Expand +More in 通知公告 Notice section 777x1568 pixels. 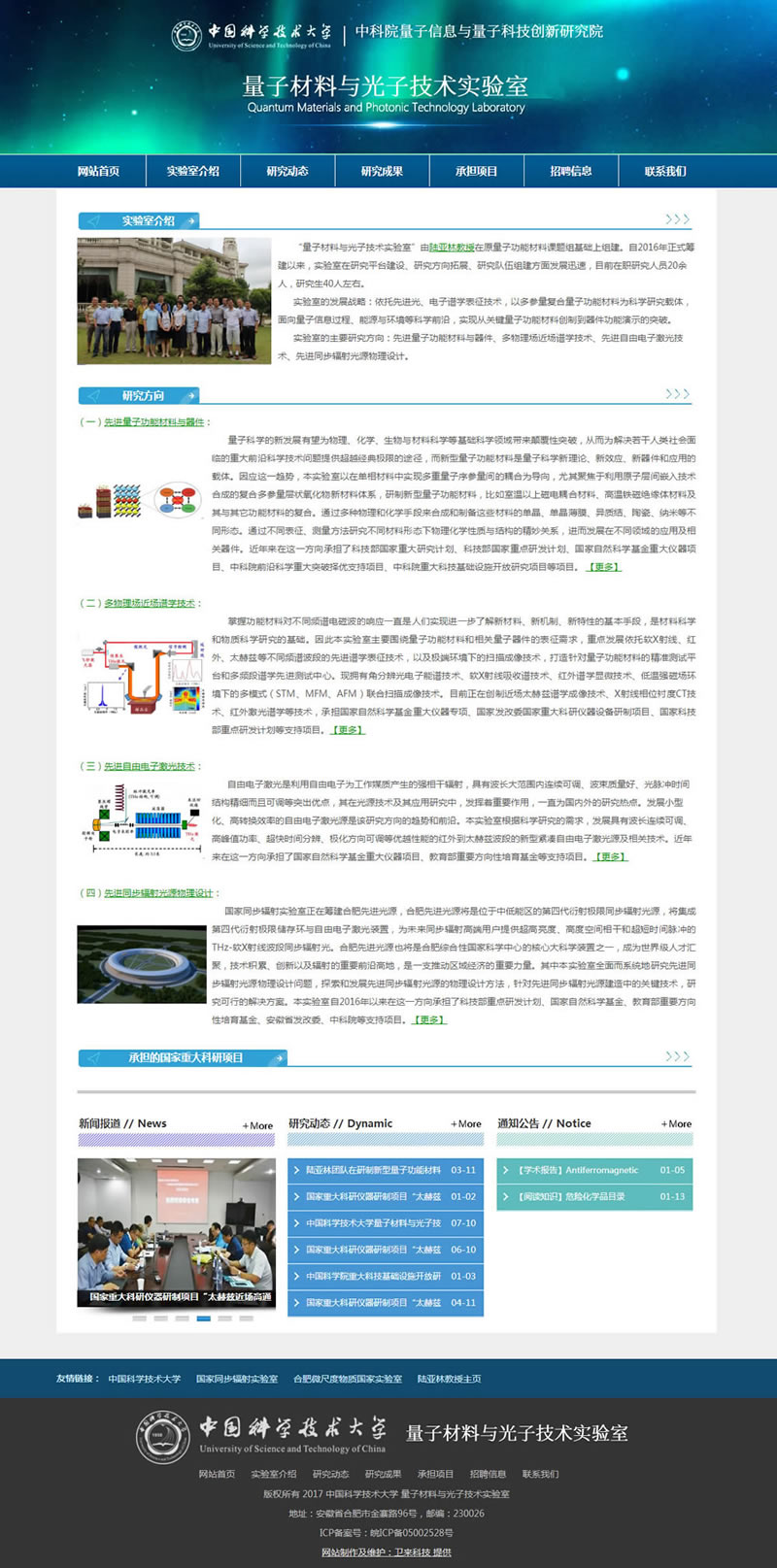coord(677,1124)
